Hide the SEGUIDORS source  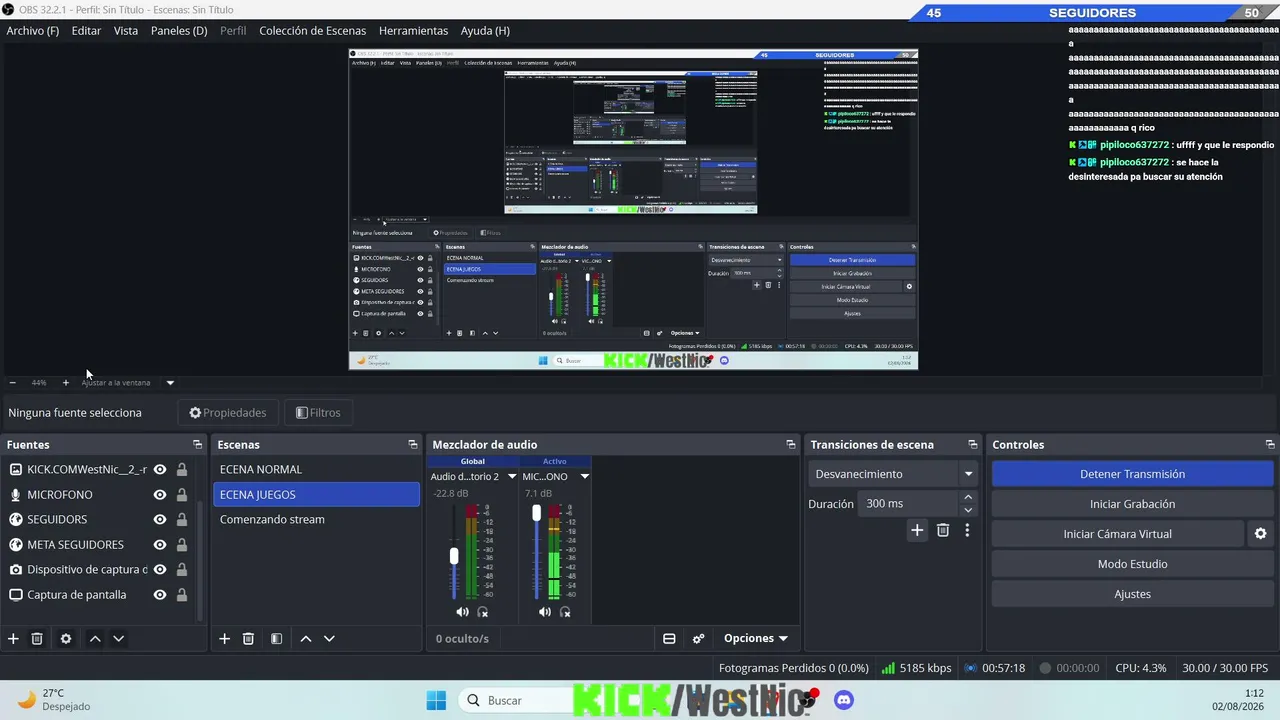point(160,520)
